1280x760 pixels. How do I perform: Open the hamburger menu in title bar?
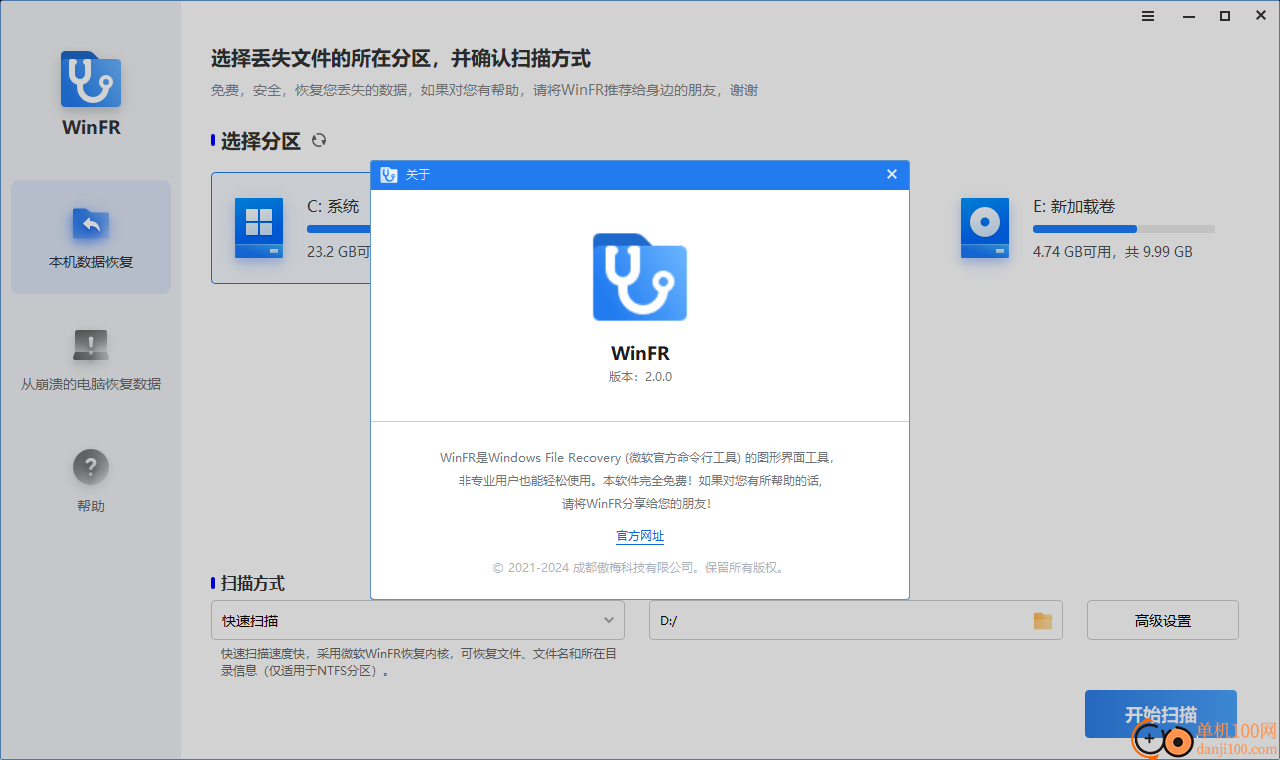1148,16
